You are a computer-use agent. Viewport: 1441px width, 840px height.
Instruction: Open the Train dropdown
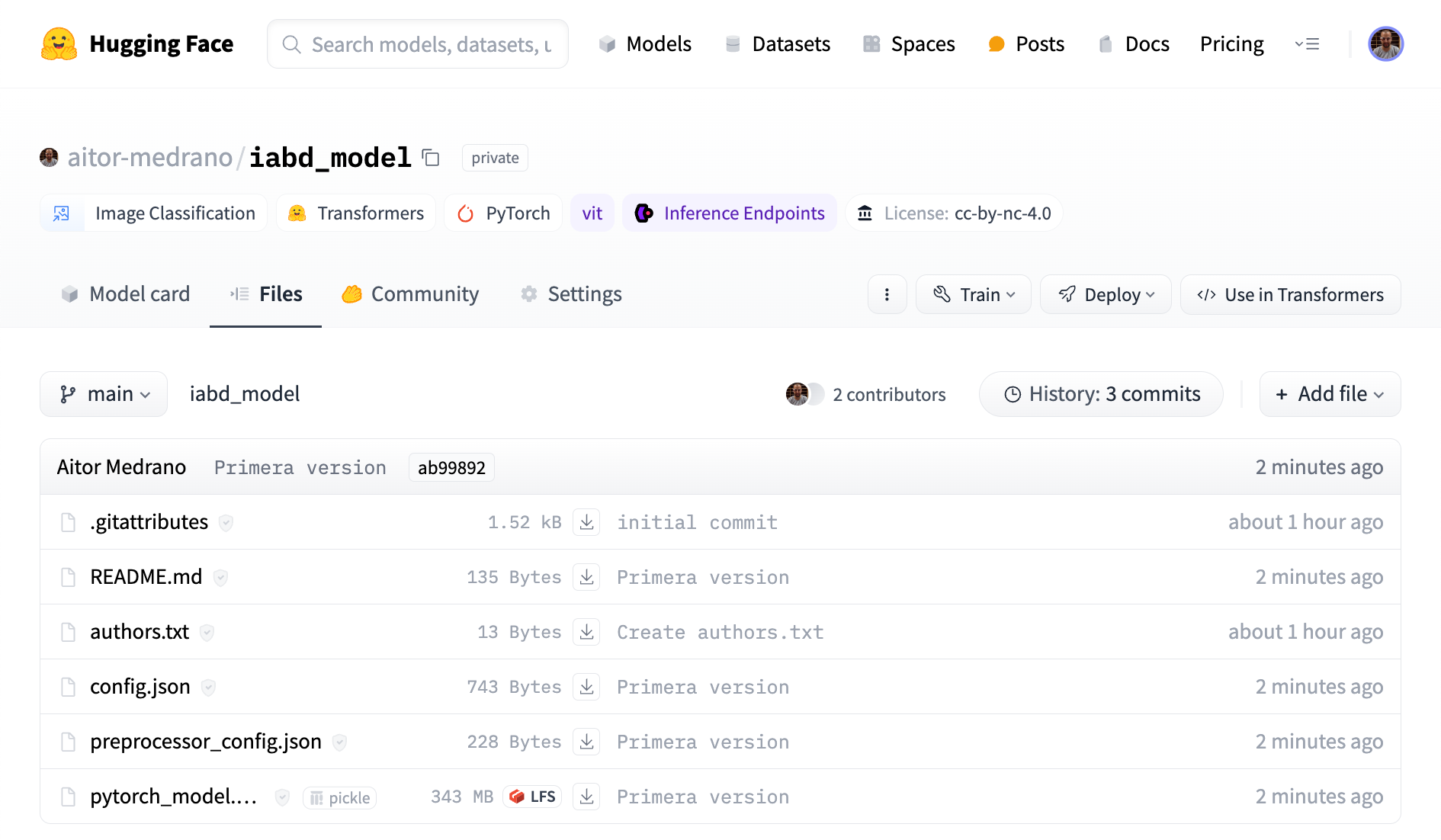(x=974, y=295)
